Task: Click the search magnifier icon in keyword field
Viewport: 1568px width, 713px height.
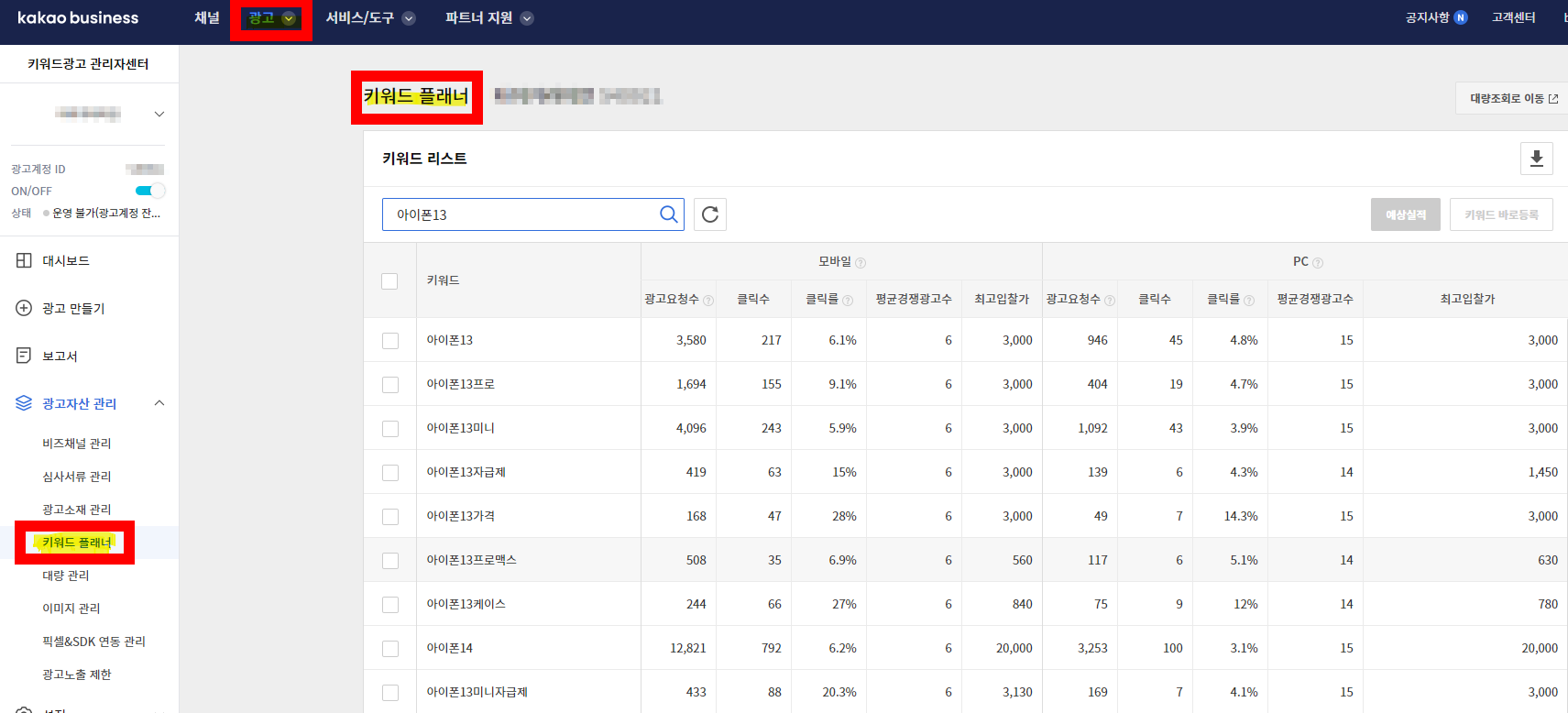Action: pos(669,214)
